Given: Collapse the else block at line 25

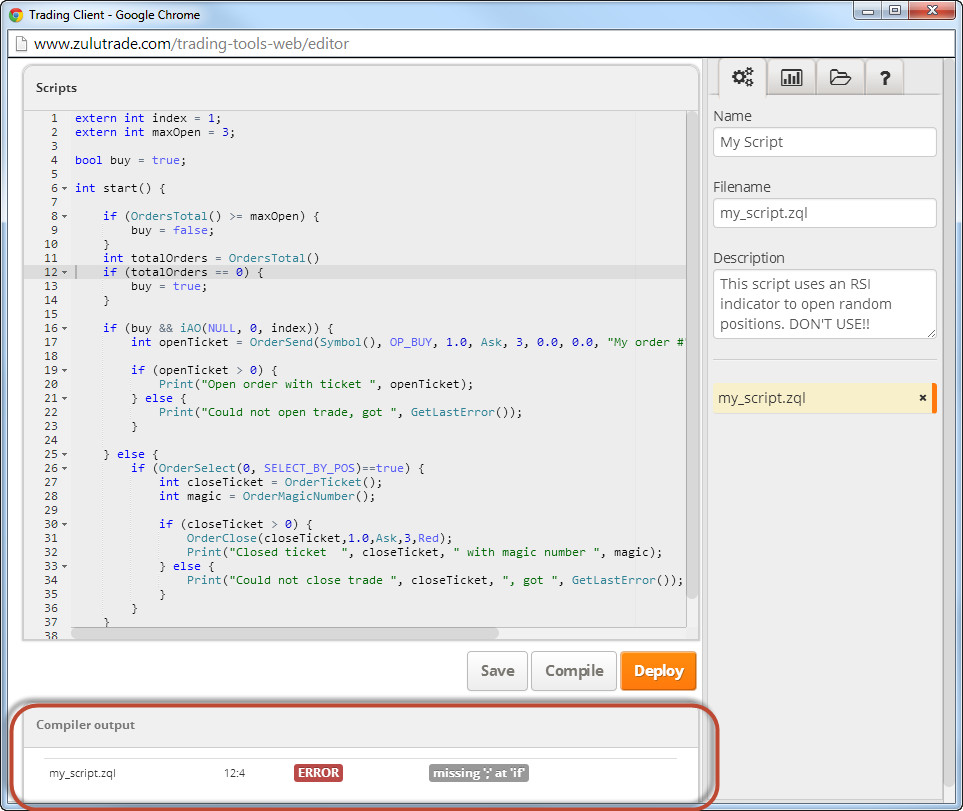Looking at the screenshot, I should [x=65, y=454].
